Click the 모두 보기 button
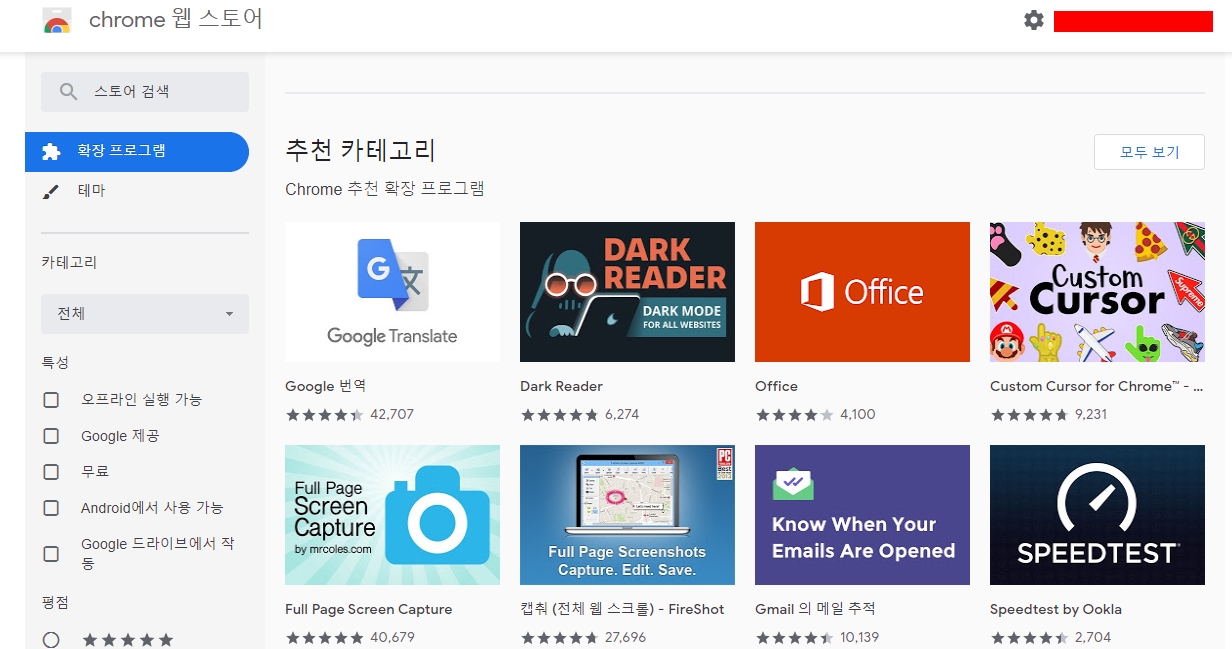 1149,152
